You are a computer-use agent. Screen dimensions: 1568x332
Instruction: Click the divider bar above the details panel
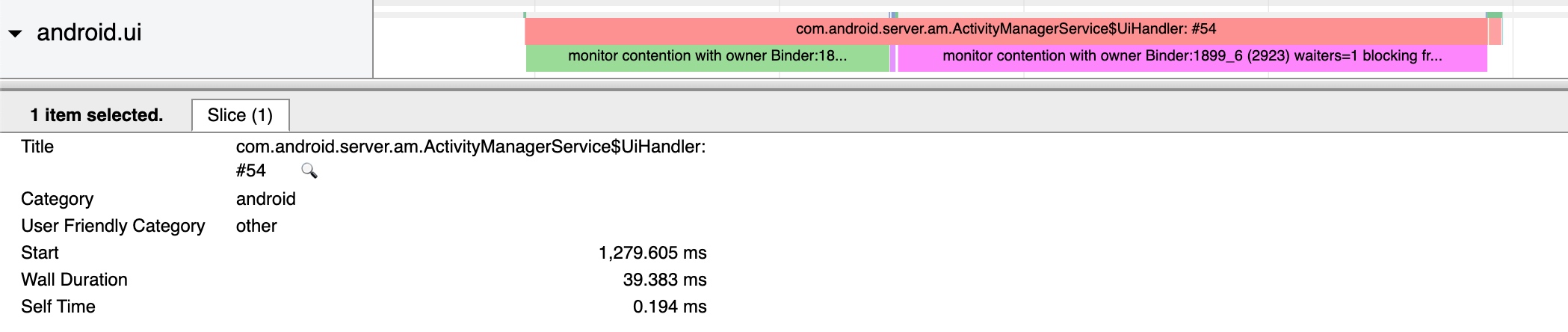point(784,89)
